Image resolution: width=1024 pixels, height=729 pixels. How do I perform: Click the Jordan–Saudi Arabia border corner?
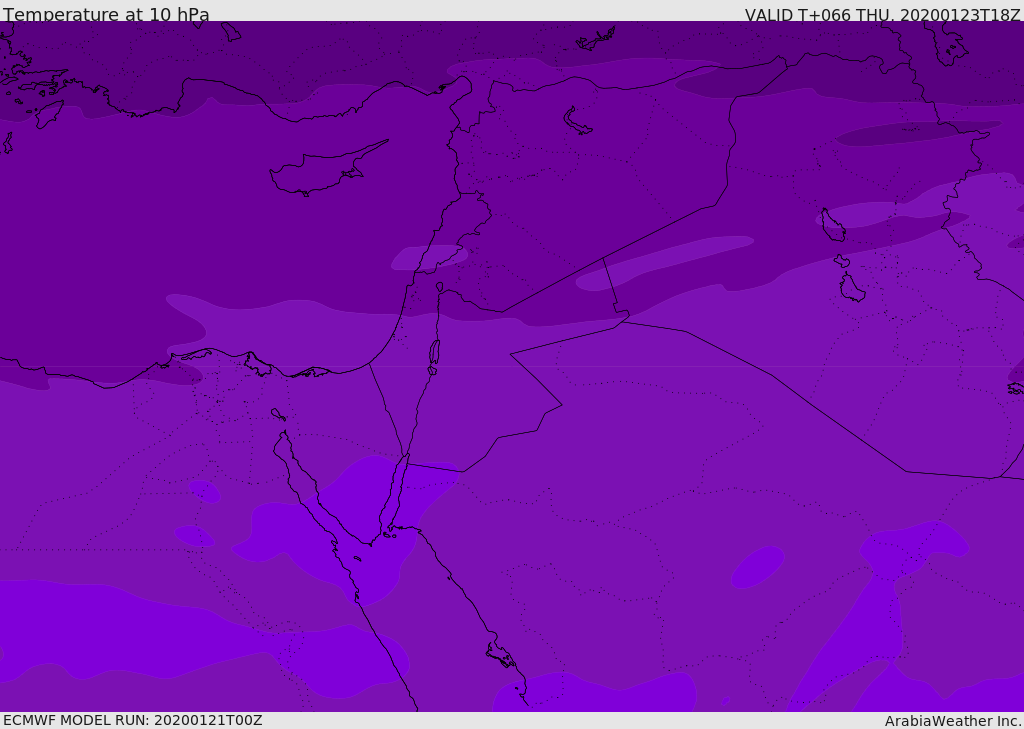(562, 405)
